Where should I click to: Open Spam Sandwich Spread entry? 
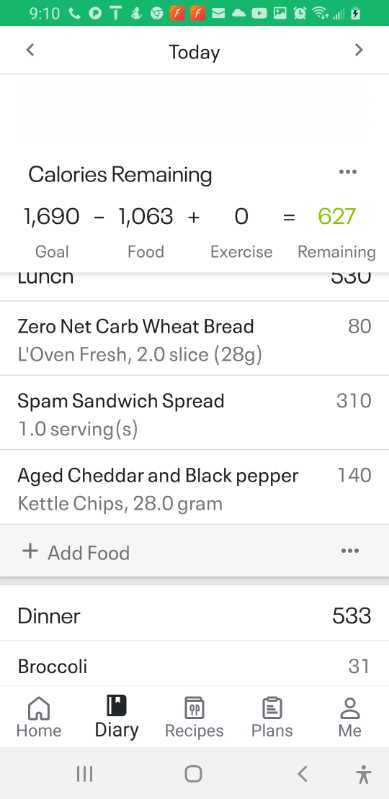194,413
